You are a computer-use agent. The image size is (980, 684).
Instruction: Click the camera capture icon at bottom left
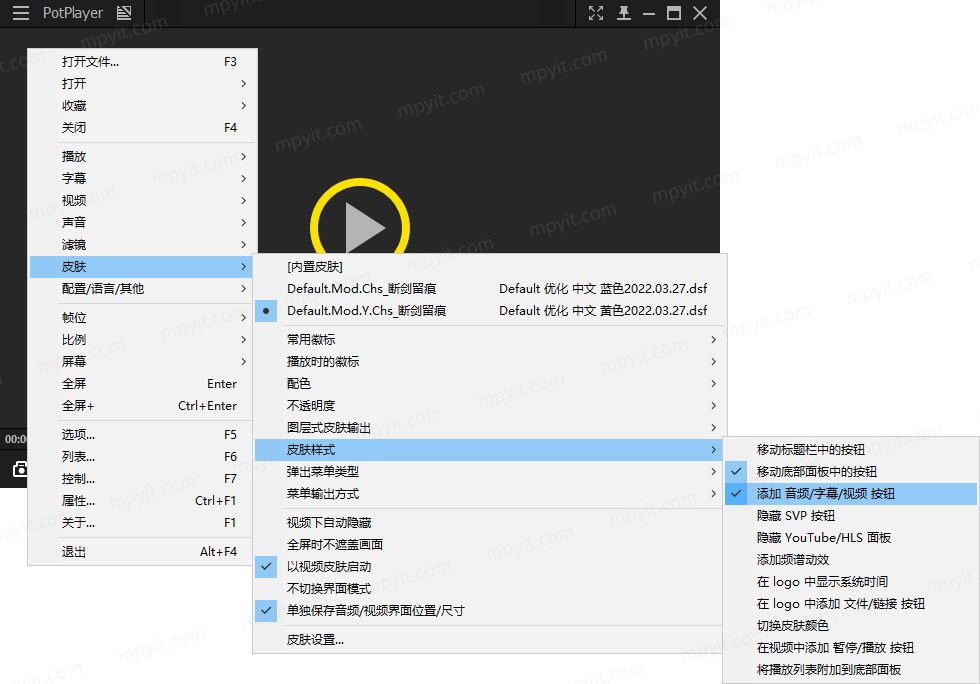click(20, 469)
